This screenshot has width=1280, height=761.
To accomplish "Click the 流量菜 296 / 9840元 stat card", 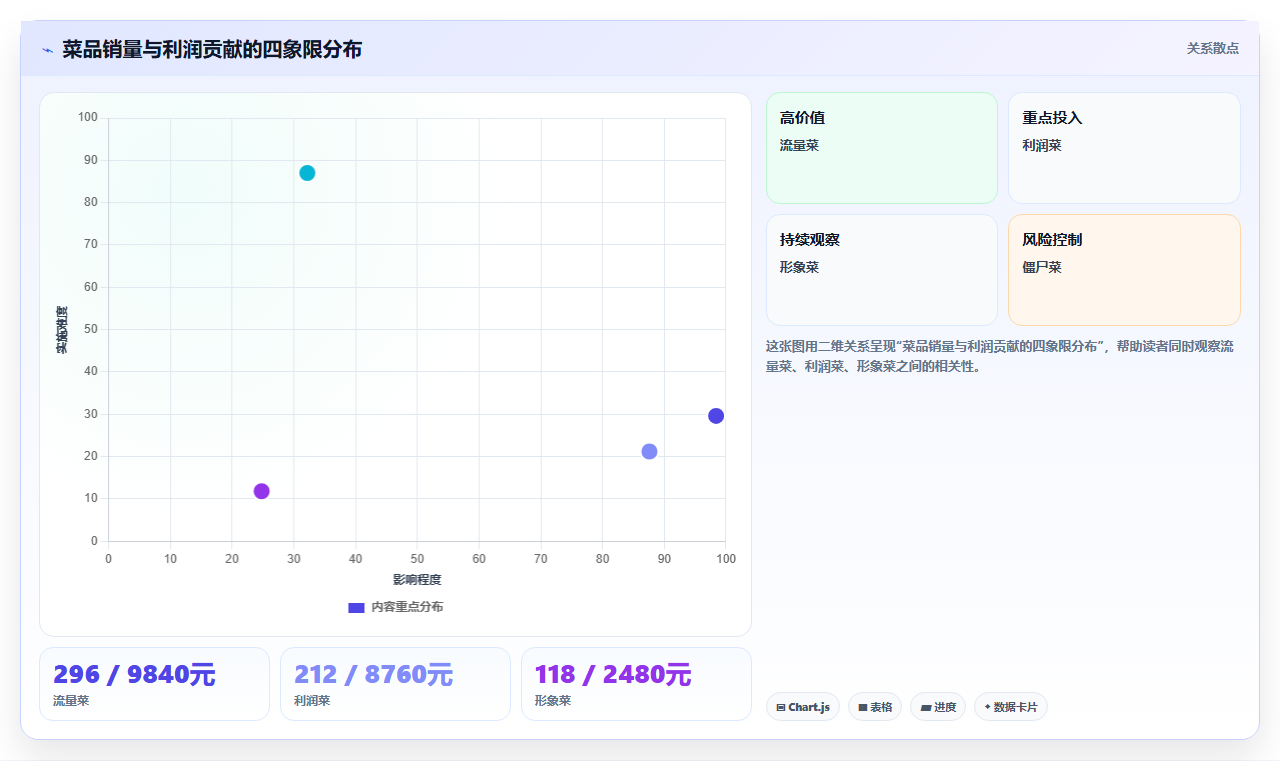I will point(154,684).
